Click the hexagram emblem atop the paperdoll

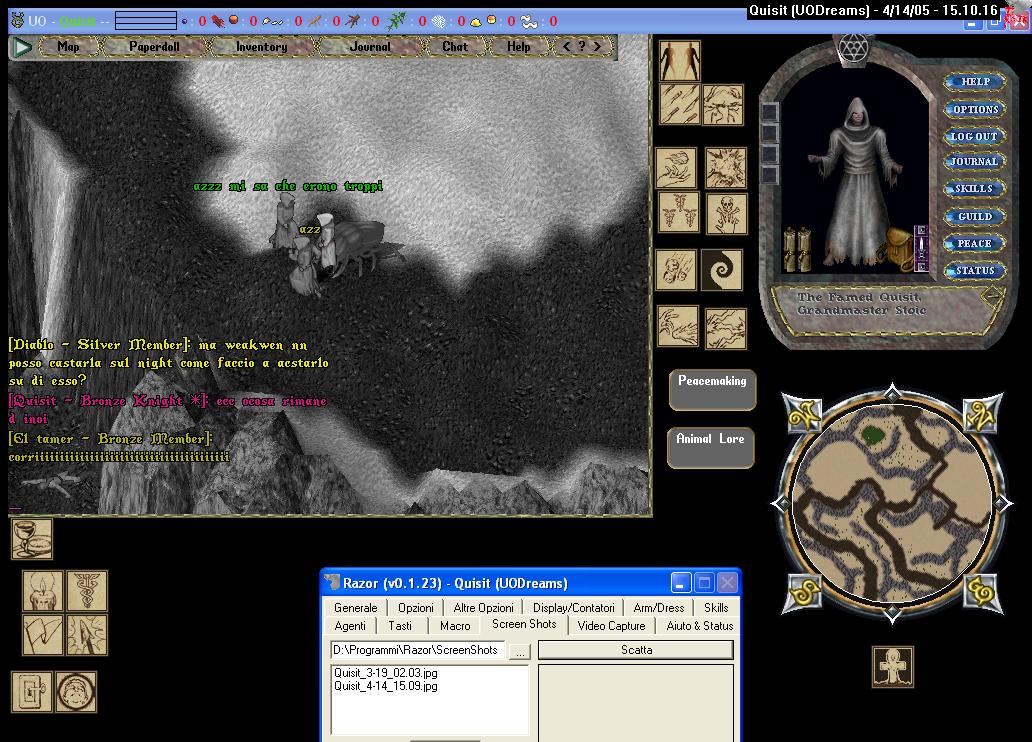[854, 48]
